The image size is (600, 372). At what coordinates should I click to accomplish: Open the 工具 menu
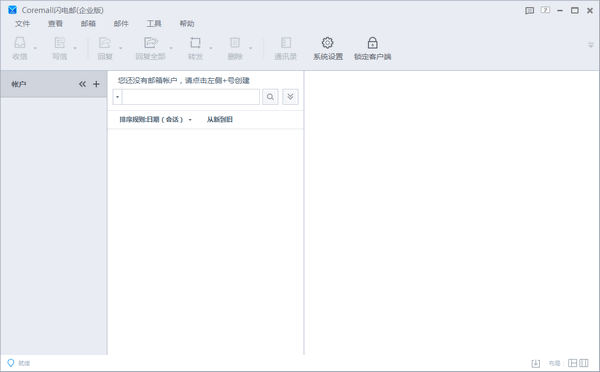pyautogui.click(x=154, y=24)
